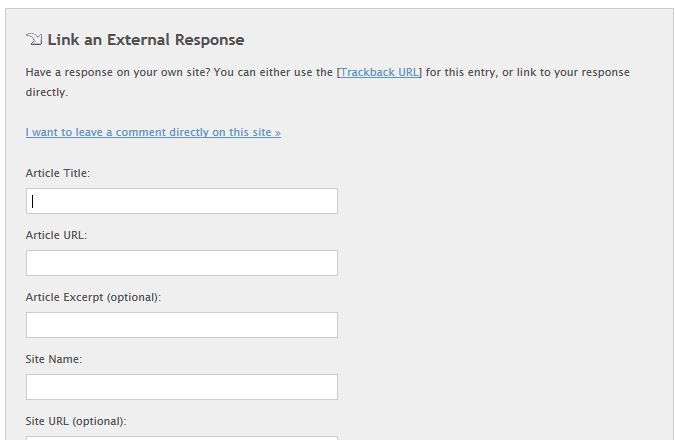Click the trackback arrow icon beside the heading
675x440 pixels.
pos(33,40)
